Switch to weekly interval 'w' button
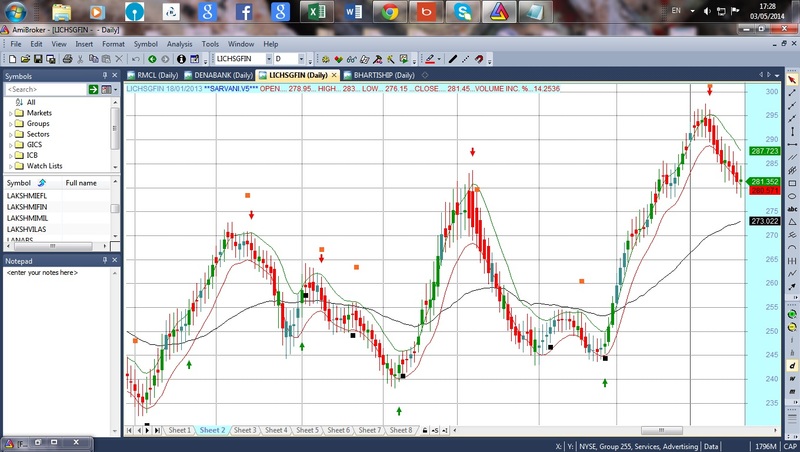Screen dimensions: 800x452 coord(792,379)
